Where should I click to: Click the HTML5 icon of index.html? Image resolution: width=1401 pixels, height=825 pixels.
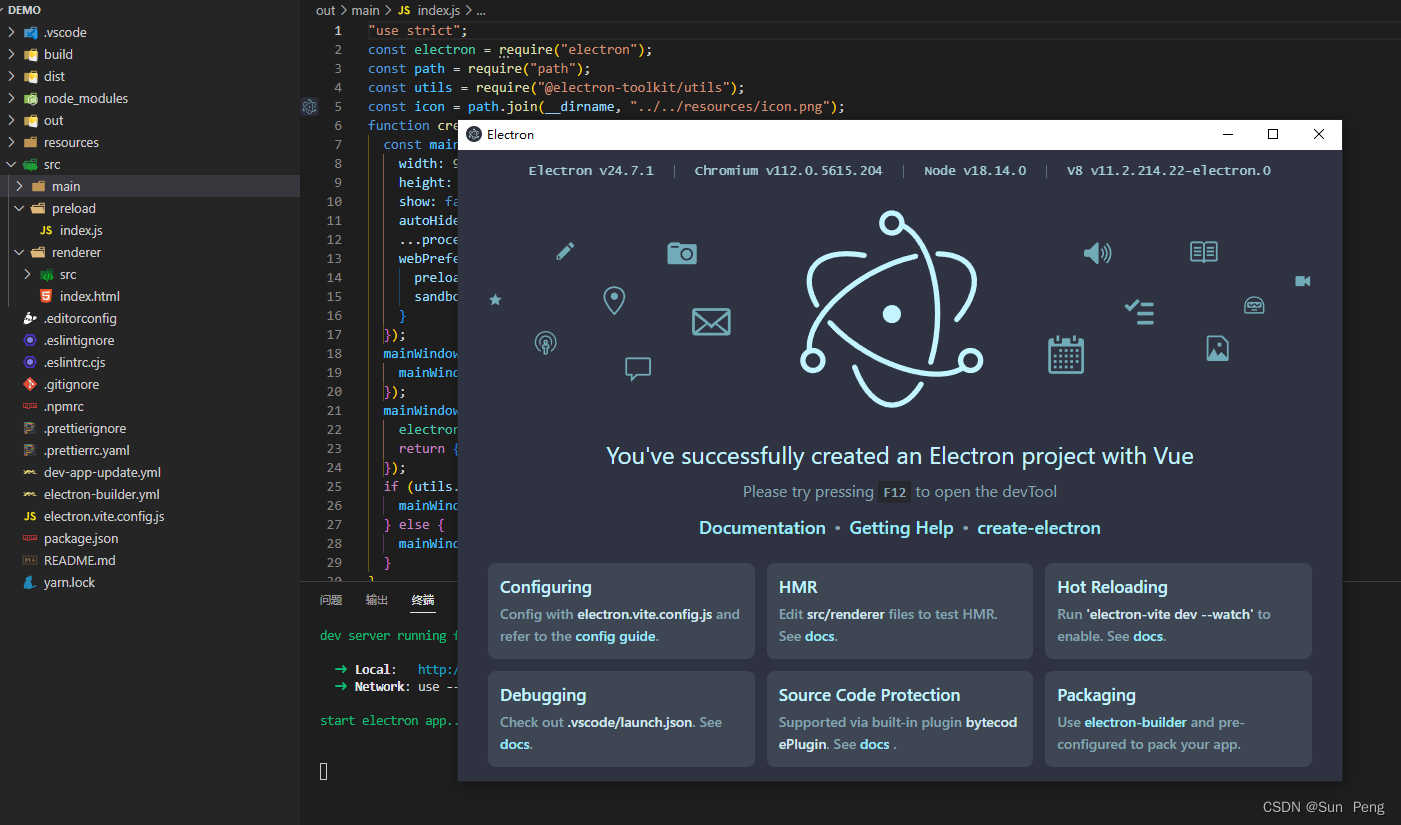[46, 296]
